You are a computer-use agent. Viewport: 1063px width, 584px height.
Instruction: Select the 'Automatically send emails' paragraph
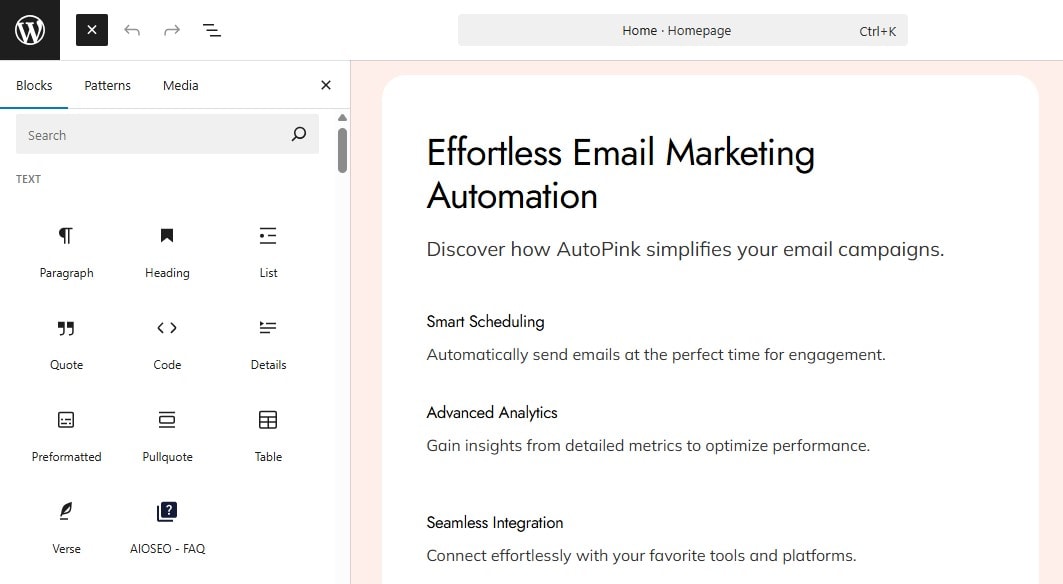pyautogui.click(x=656, y=355)
